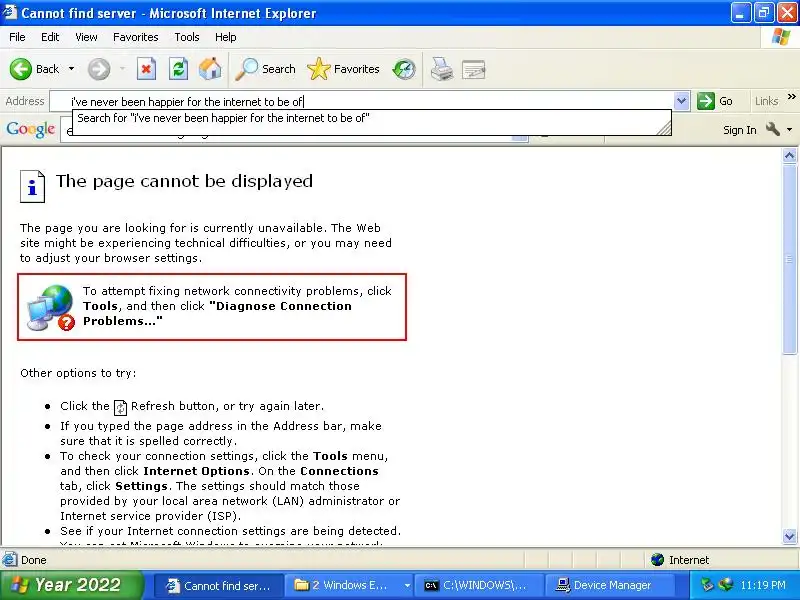The width and height of the screenshot is (800, 600).
Task: Click the Done status bar text
Action: coord(34,560)
